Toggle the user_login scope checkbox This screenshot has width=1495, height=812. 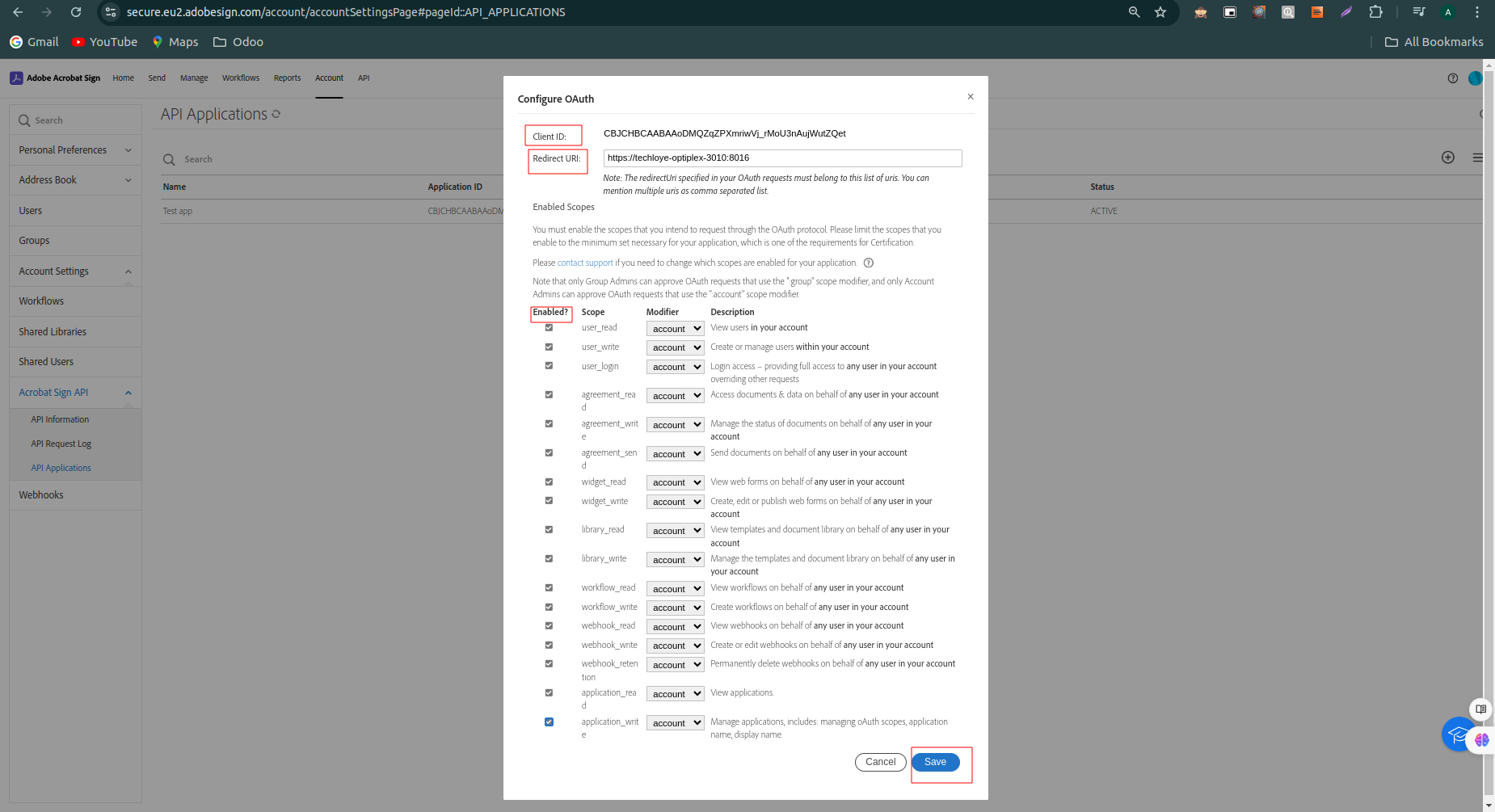click(549, 366)
